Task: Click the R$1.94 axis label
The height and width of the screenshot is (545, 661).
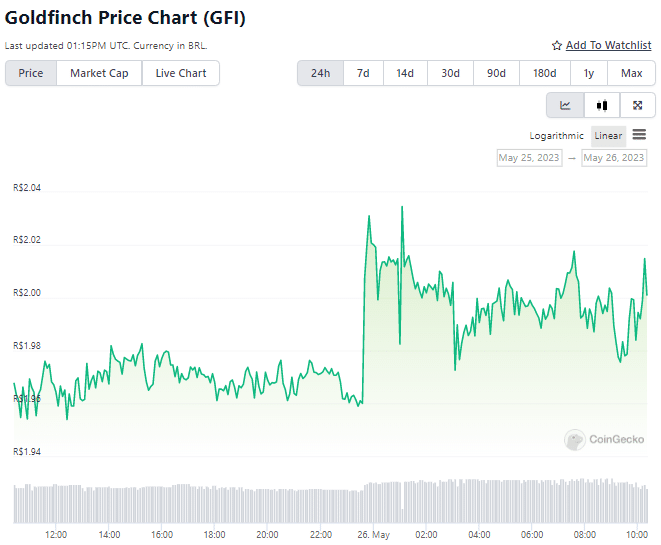Action: coord(27,452)
